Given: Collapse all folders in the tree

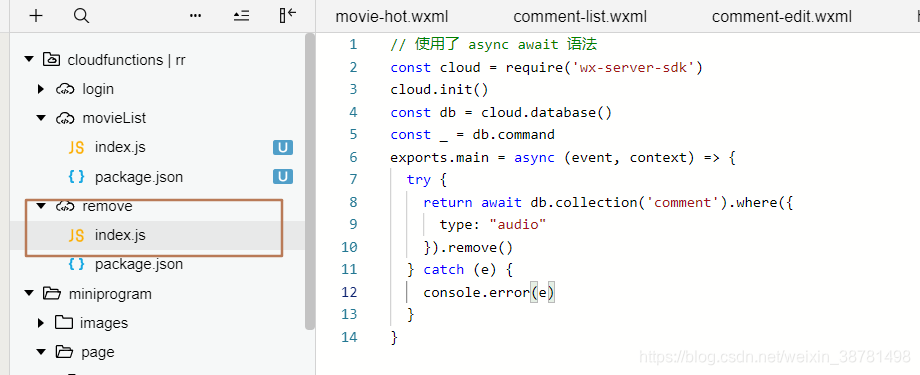Looking at the screenshot, I should click(x=241, y=16).
